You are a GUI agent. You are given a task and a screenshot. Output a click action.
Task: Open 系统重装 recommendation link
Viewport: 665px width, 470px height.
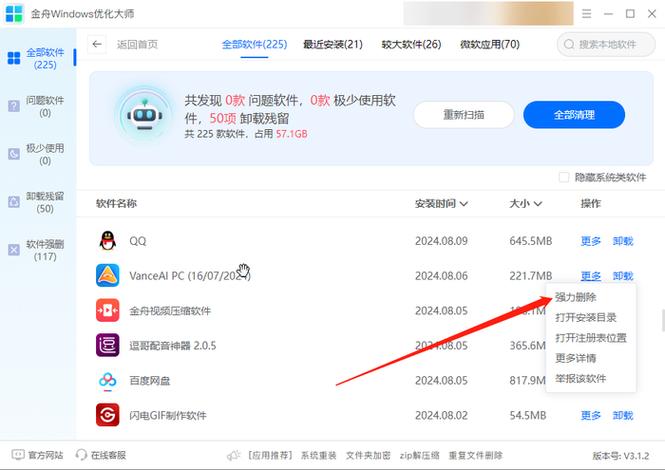pos(319,456)
